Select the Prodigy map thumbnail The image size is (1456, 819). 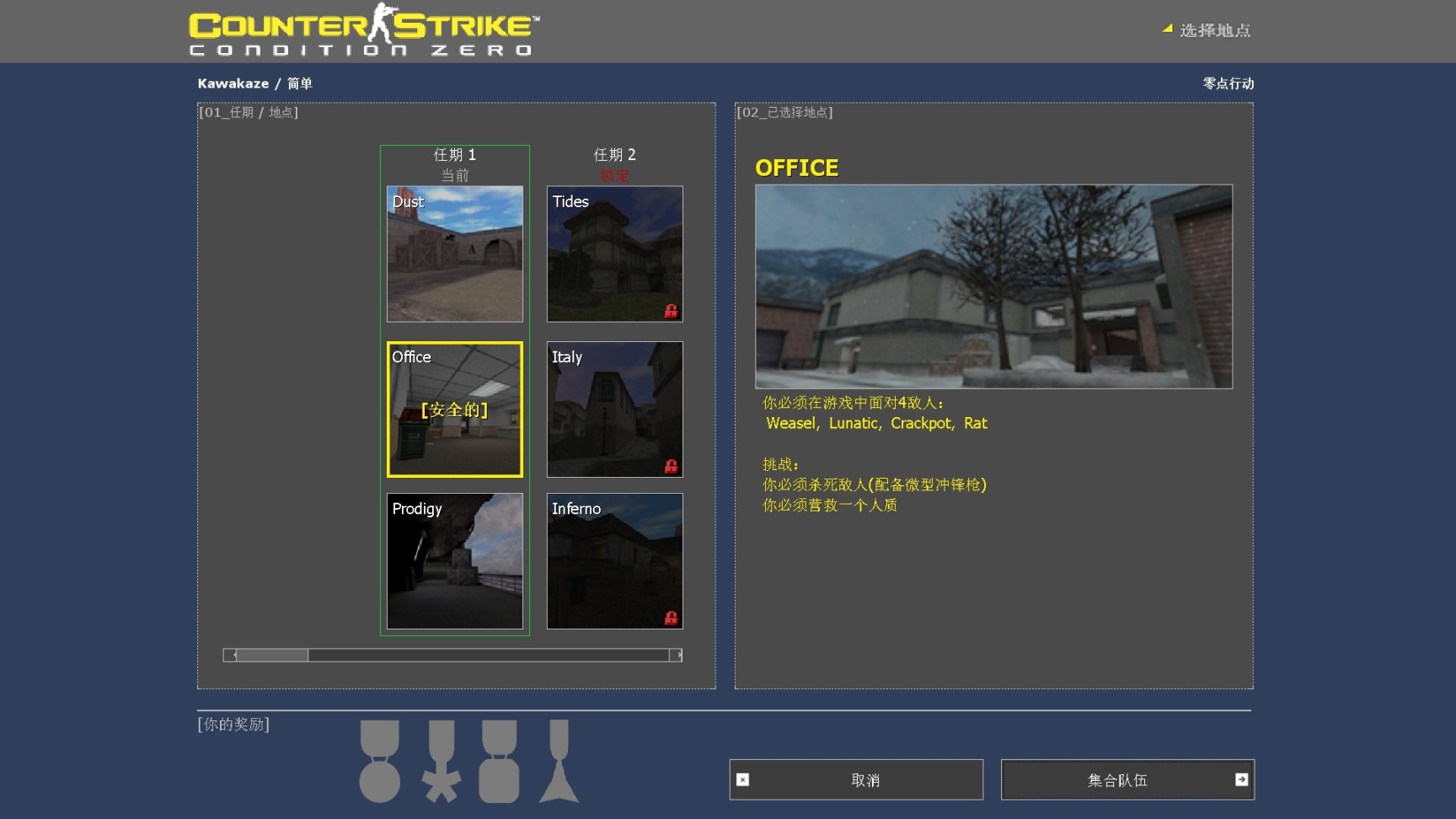[455, 561]
